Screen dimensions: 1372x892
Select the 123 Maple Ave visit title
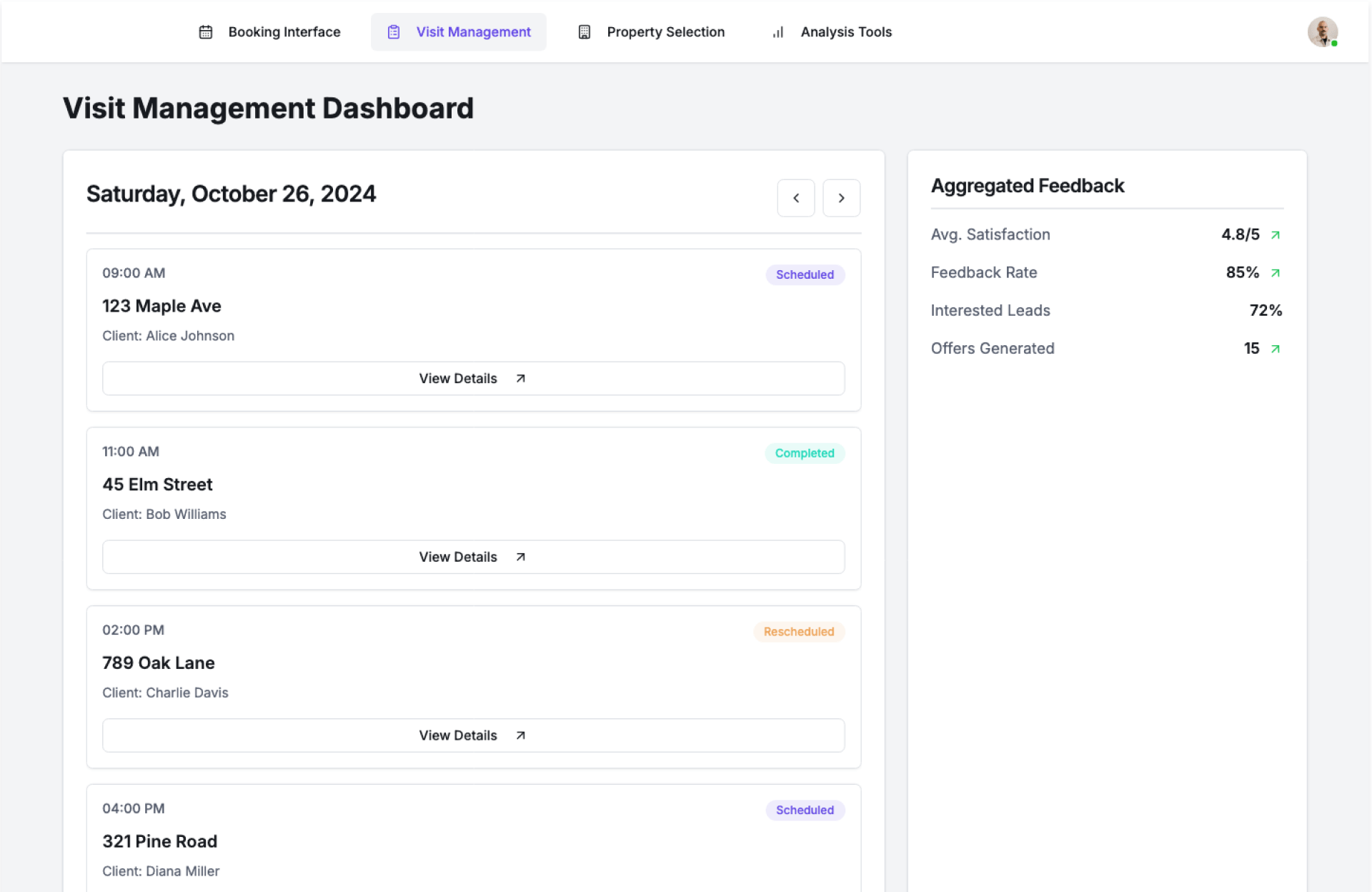tap(161, 306)
